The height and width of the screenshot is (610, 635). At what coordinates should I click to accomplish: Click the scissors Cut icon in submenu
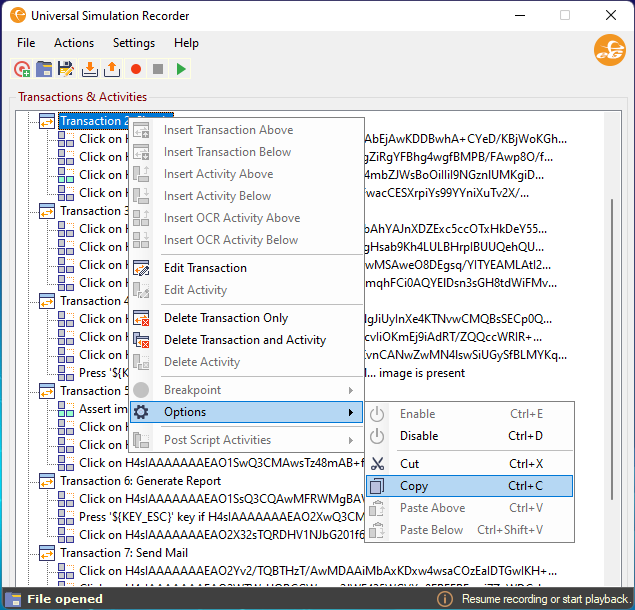point(377,464)
